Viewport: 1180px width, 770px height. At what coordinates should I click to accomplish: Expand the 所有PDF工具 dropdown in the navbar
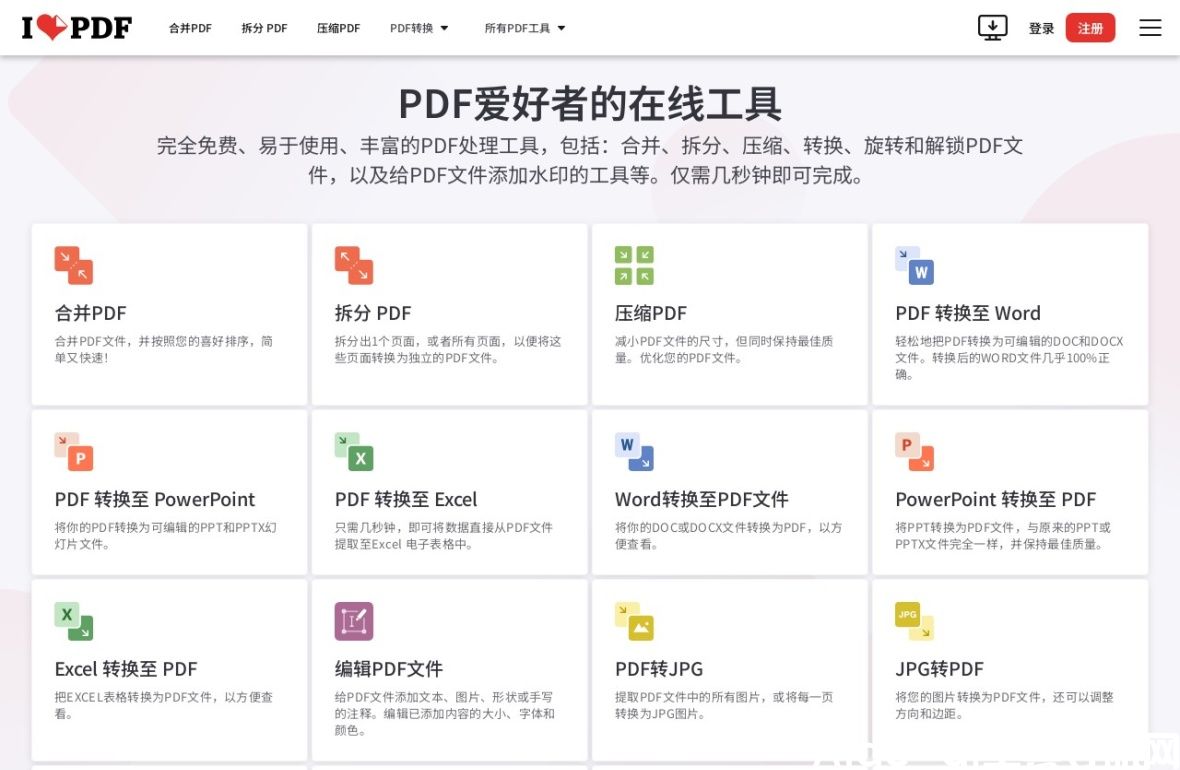[x=525, y=28]
